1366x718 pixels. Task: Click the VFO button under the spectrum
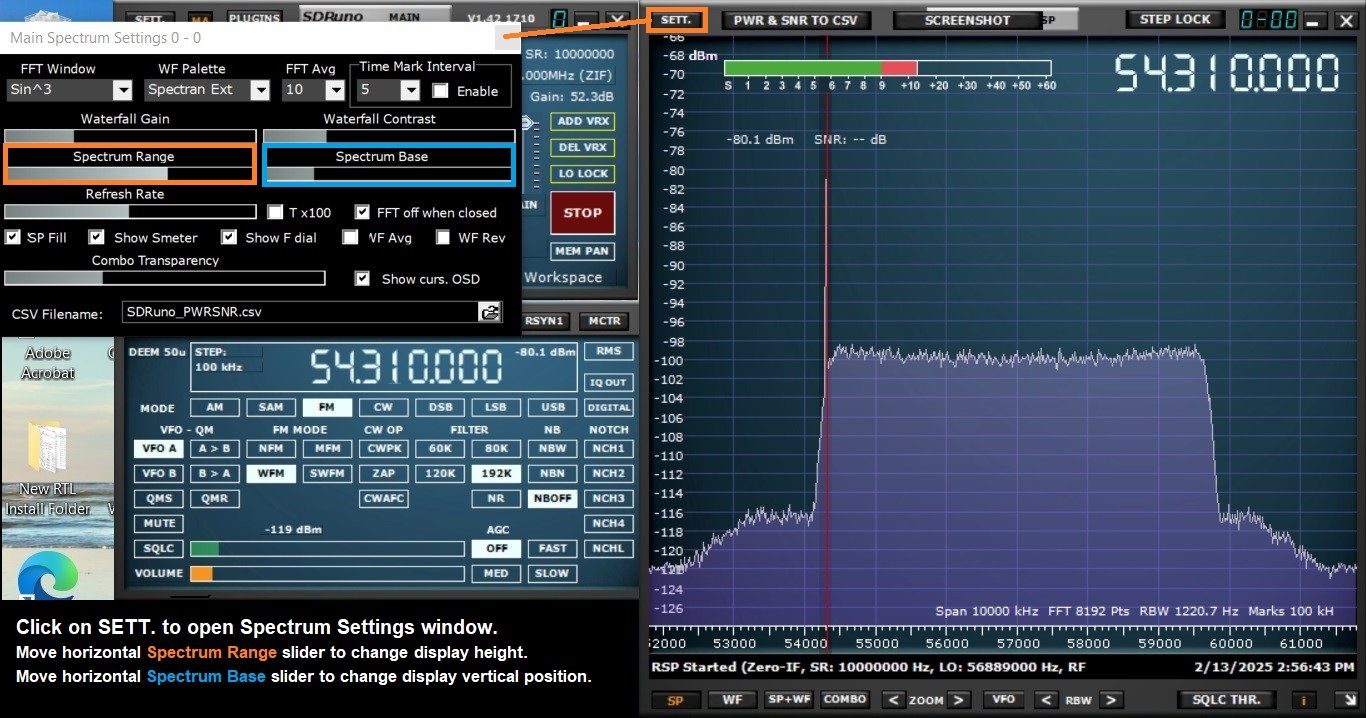click(x=1002, y=700)
